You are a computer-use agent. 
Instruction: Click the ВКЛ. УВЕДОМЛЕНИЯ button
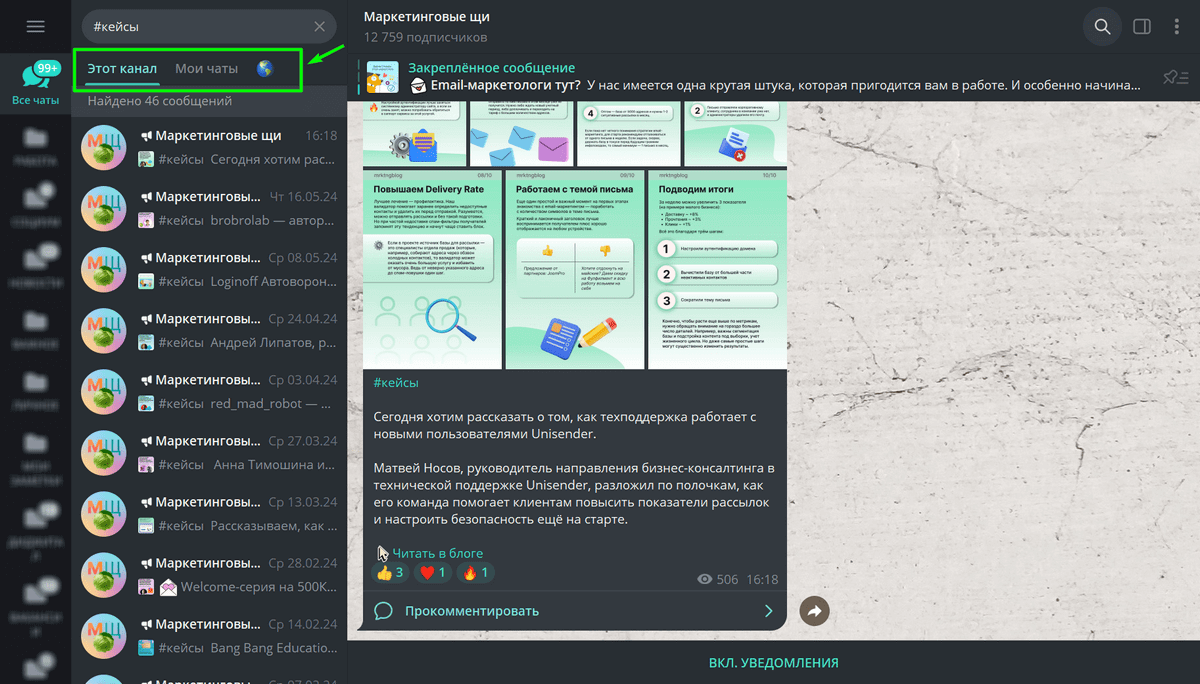[773, 663]
